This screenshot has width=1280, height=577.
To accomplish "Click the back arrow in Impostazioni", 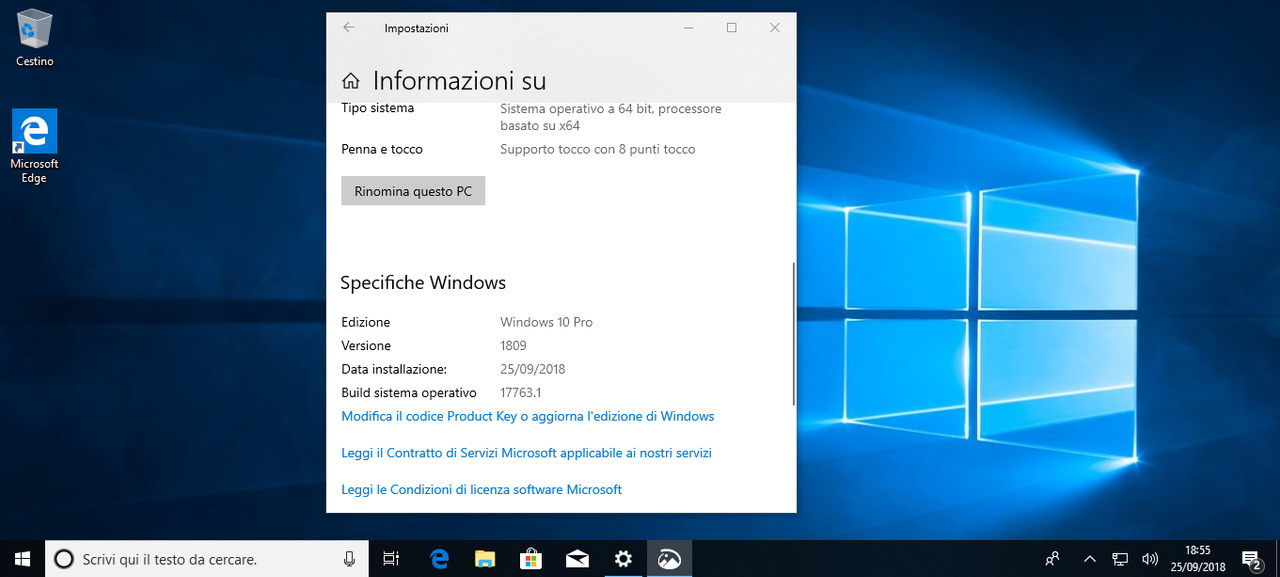I will pos(349,28).
